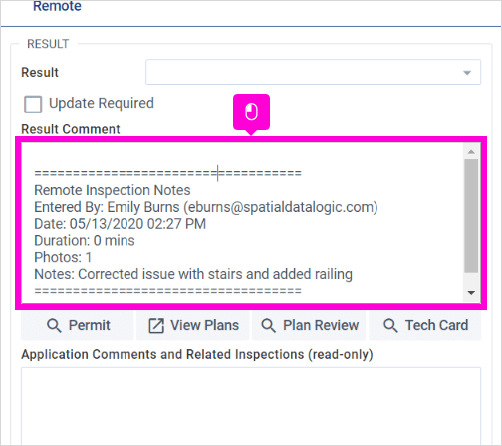Tick the Update Required checkbox
502x446 pixels.
point(33,104)
